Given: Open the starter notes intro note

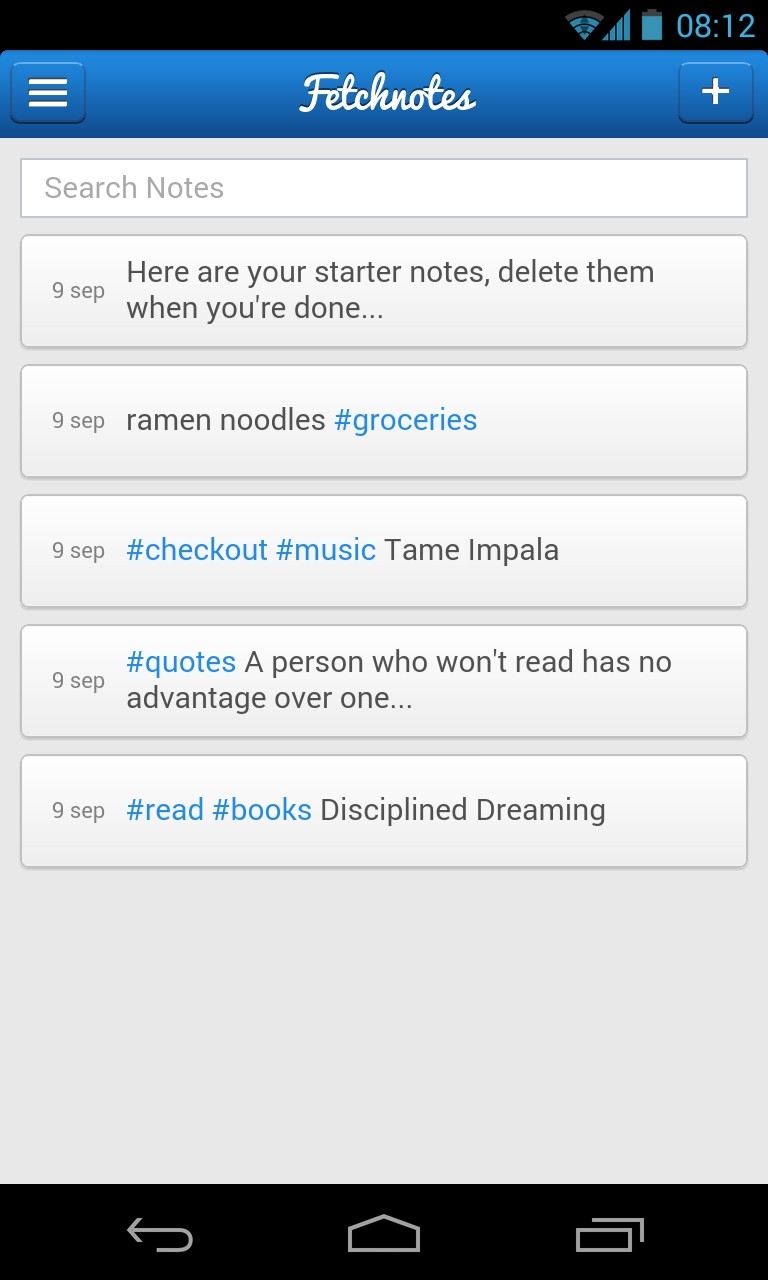Looking at the screenshot, I should point(390,290).
